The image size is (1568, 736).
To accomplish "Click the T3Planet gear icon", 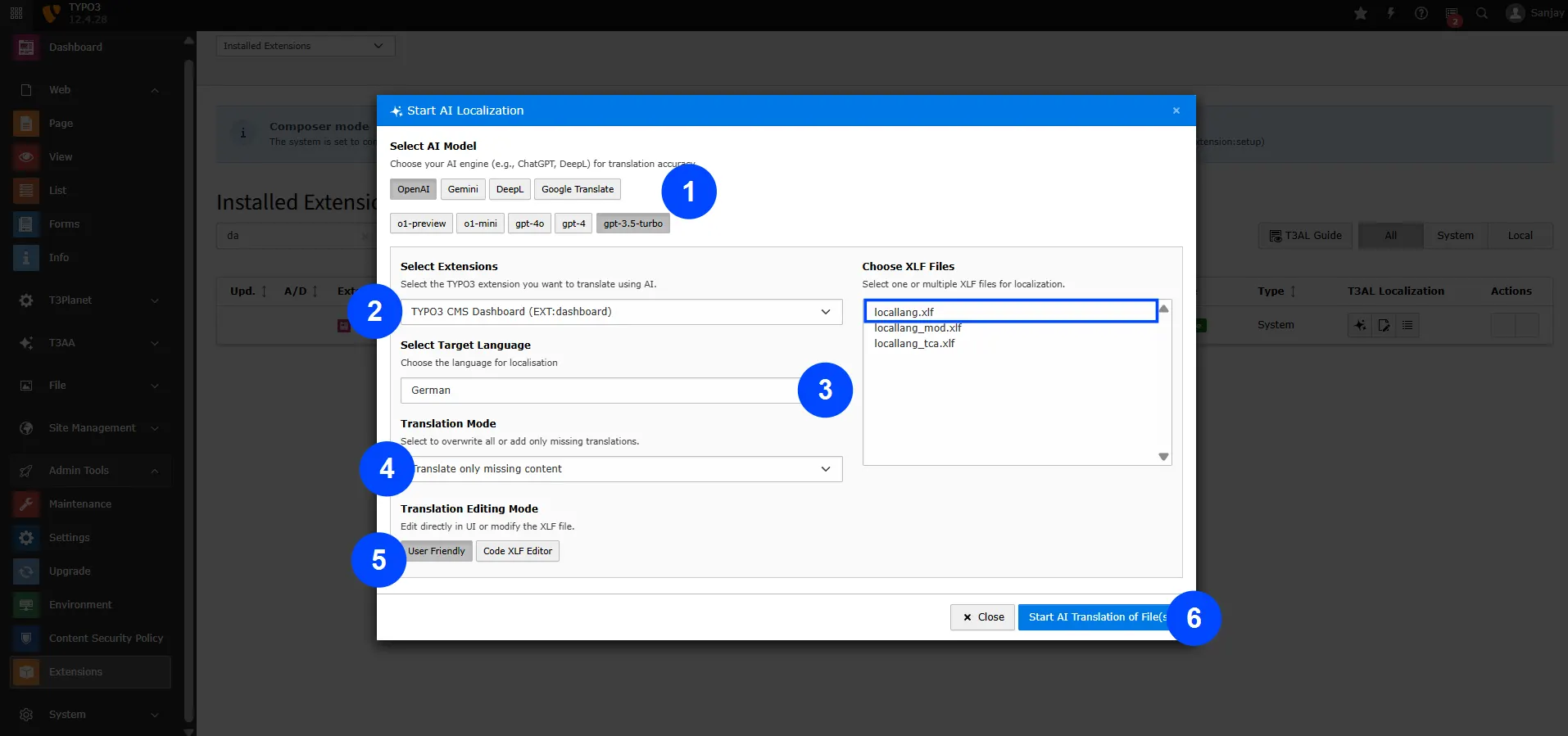I will [26, 300].
